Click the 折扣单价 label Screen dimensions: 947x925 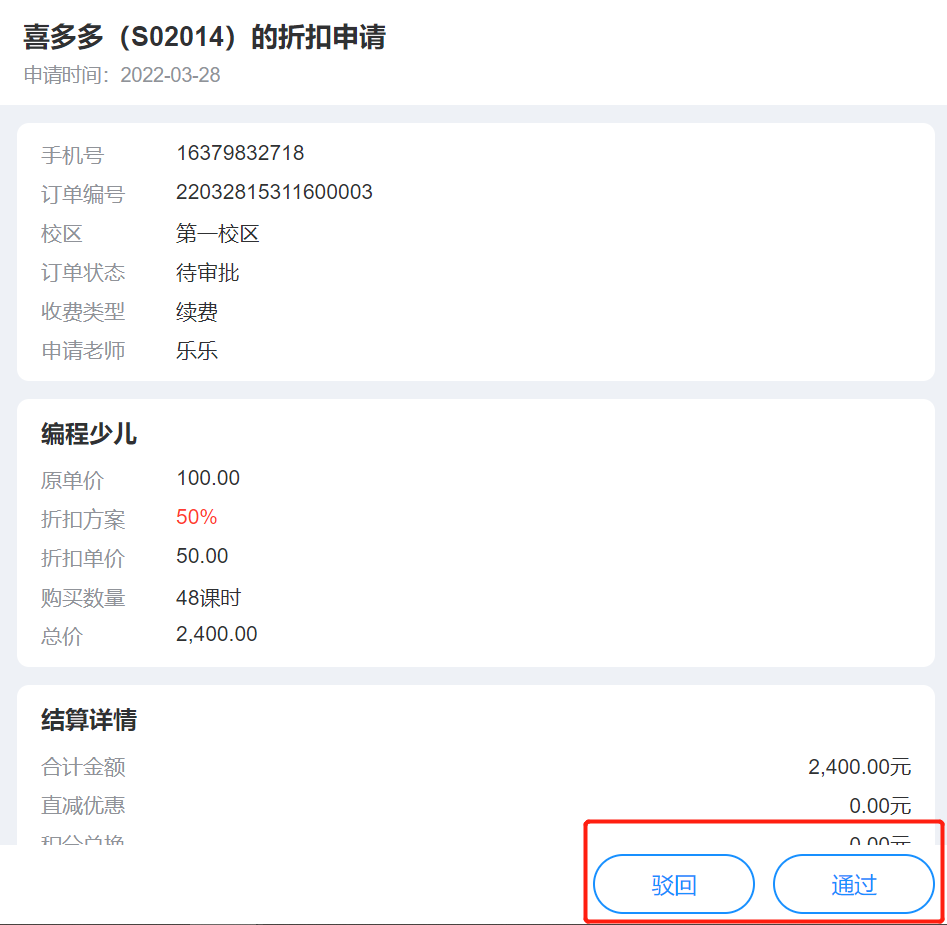83,558
